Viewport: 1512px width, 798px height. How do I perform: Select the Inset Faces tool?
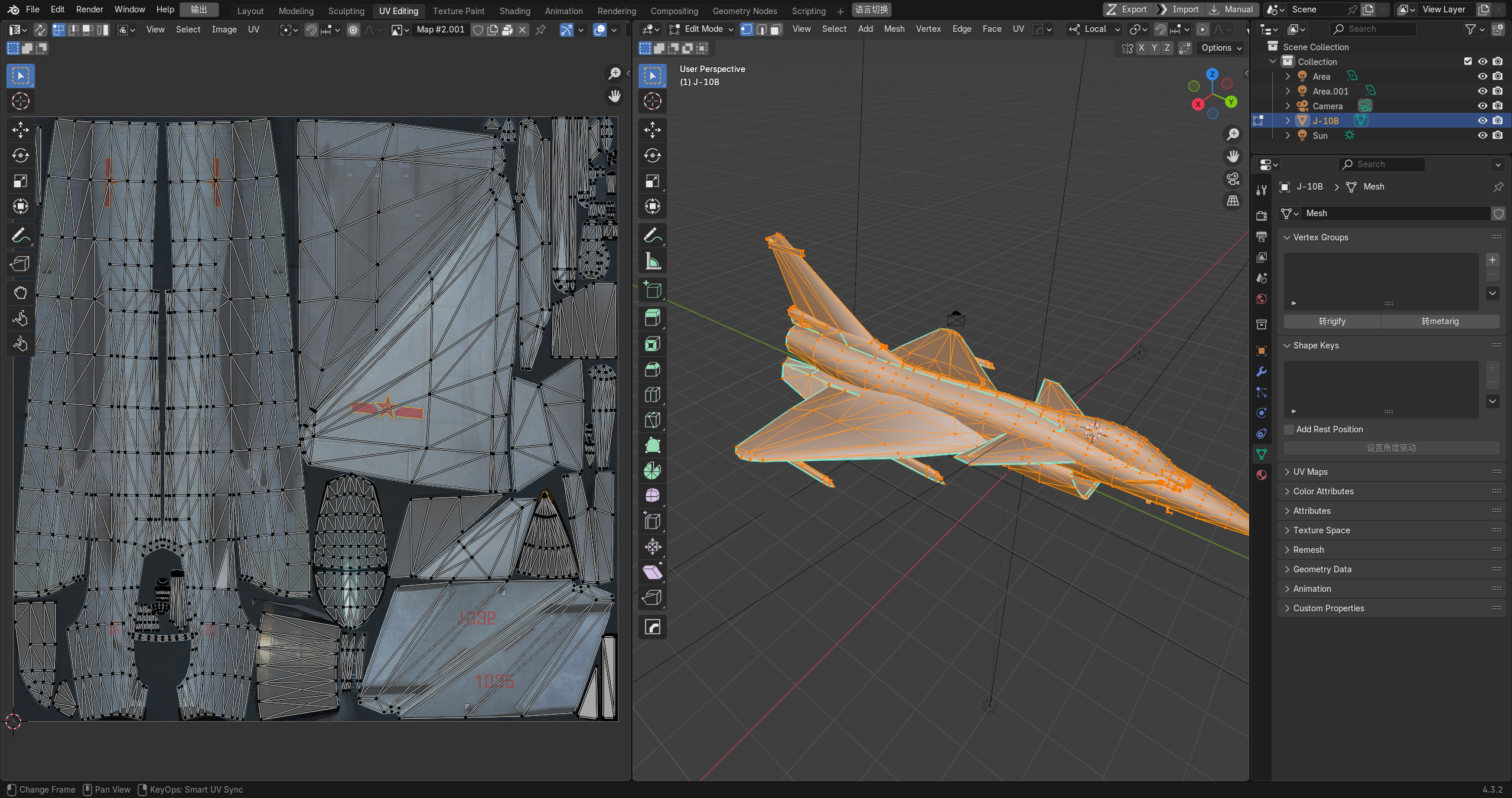[x=653, y=344]
